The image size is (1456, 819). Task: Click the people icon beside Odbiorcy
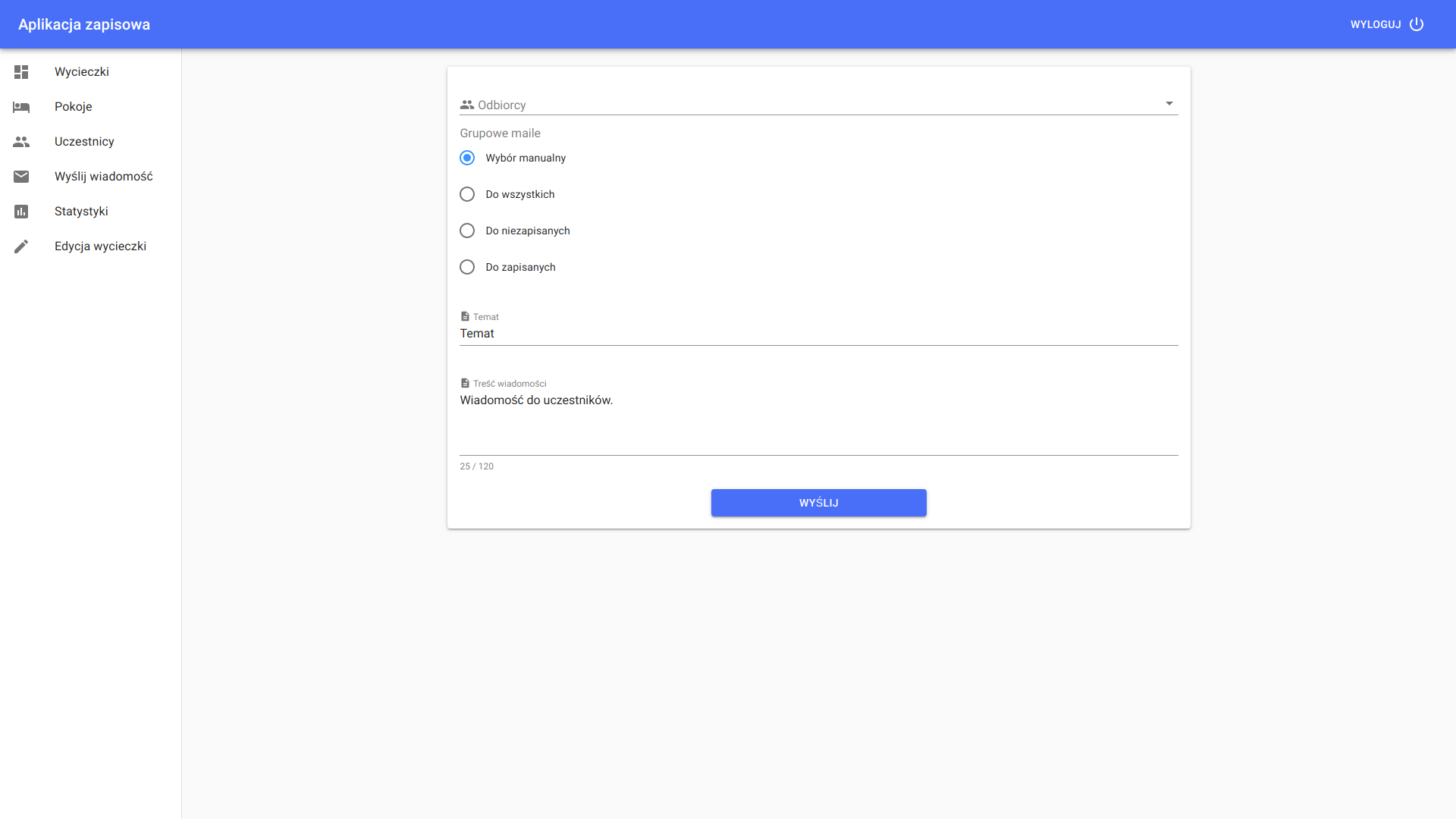467,105
